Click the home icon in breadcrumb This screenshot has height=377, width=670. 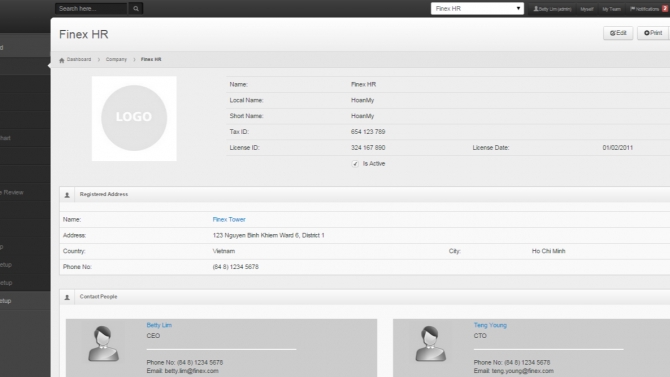click(62, 60)
